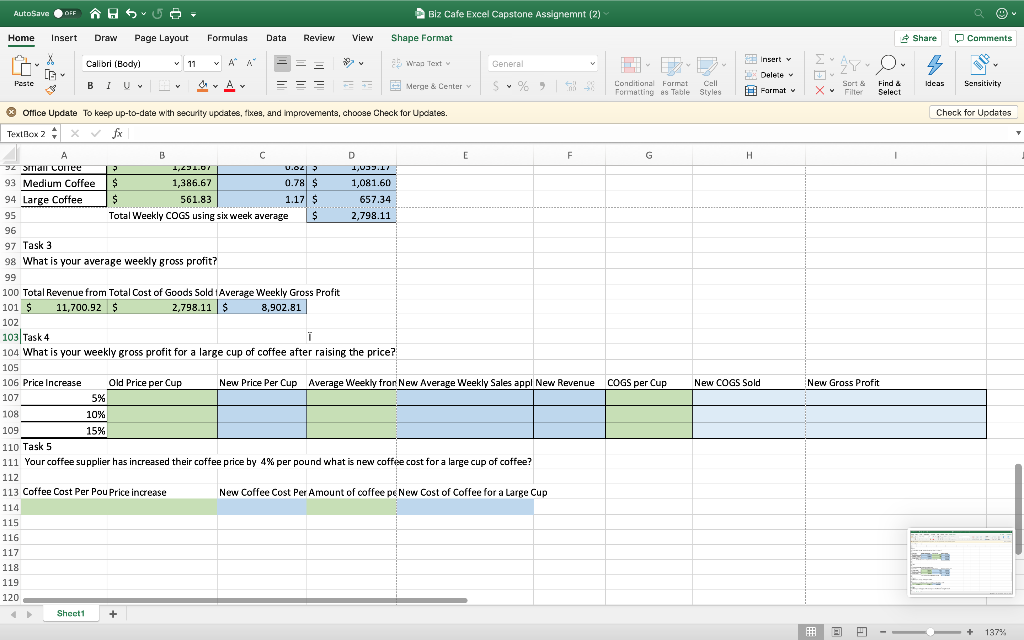
Task: Send feedback using the smiley icon
Action: coord(1002,13)
